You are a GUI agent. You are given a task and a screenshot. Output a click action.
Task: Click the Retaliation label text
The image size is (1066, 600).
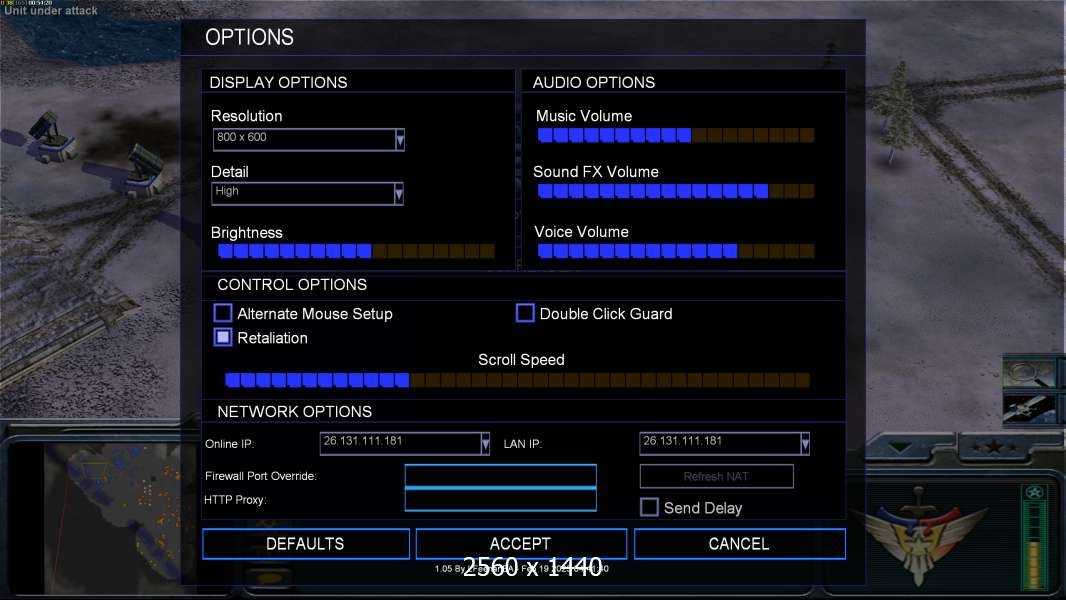click(273, 338)
